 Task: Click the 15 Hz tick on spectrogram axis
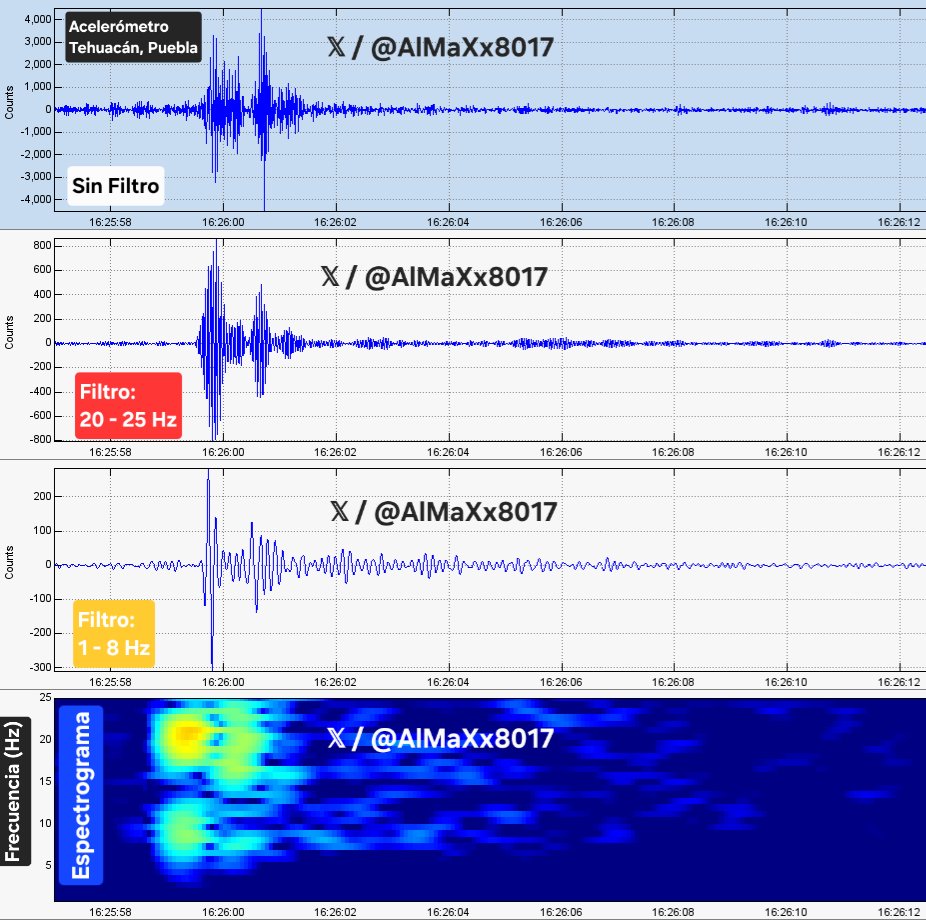tap(45, 781)
